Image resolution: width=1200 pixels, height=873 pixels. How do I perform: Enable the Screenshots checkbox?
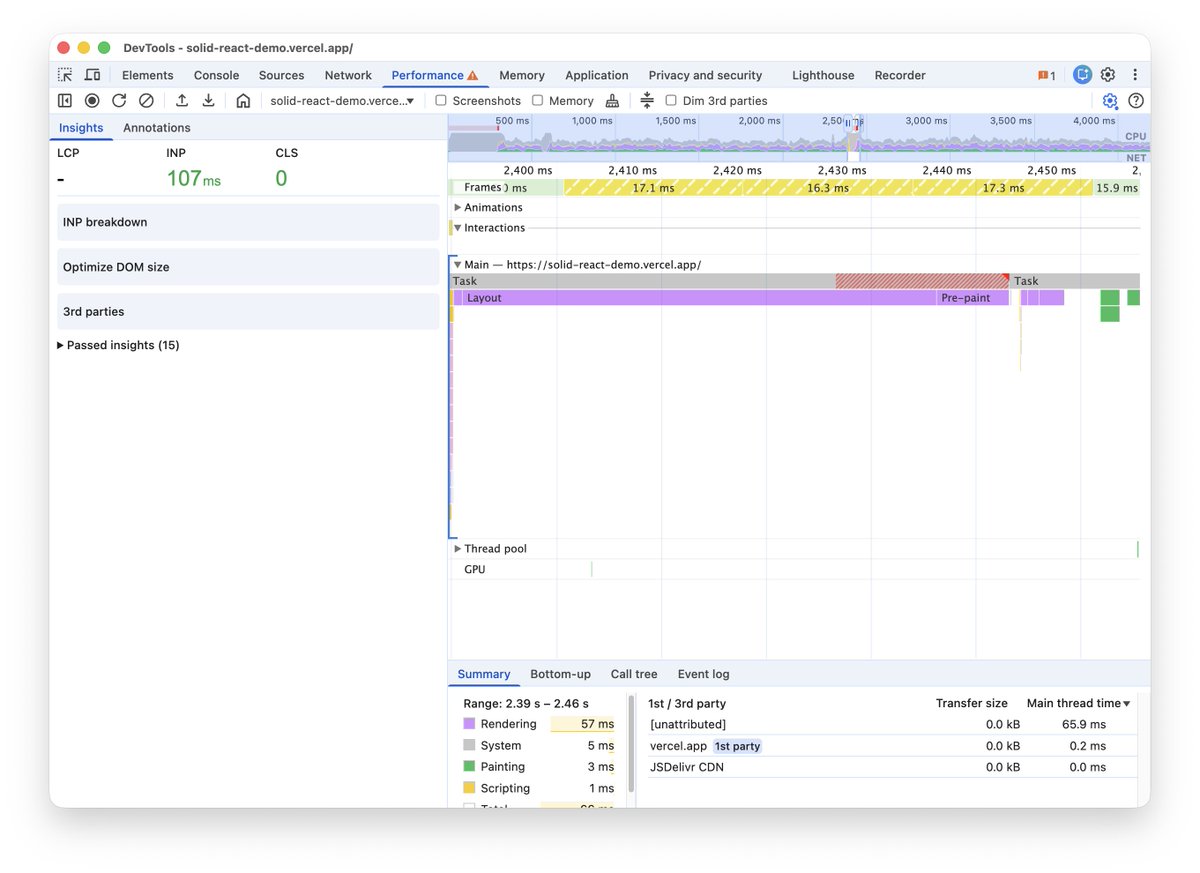441,101
